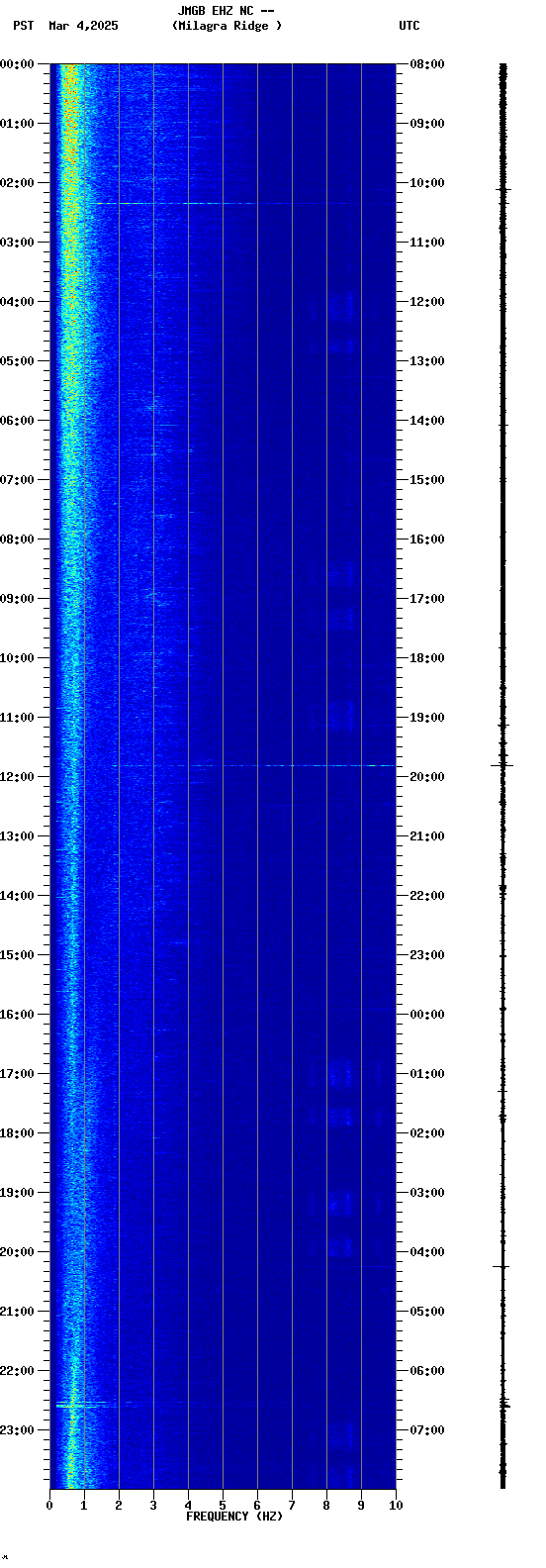546x1568 pixels.
Task: Click the 03:00 PST time label
Action: coord(18,243)
